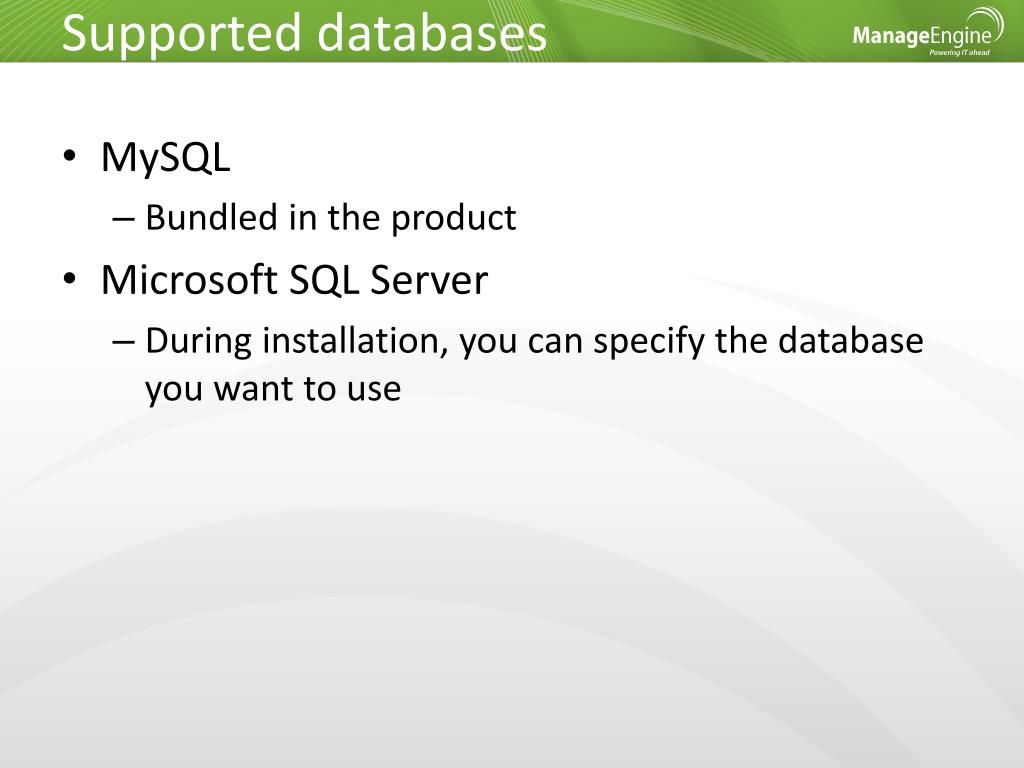Click the word "installation" in the sub-item

click(x=355, y=341)
